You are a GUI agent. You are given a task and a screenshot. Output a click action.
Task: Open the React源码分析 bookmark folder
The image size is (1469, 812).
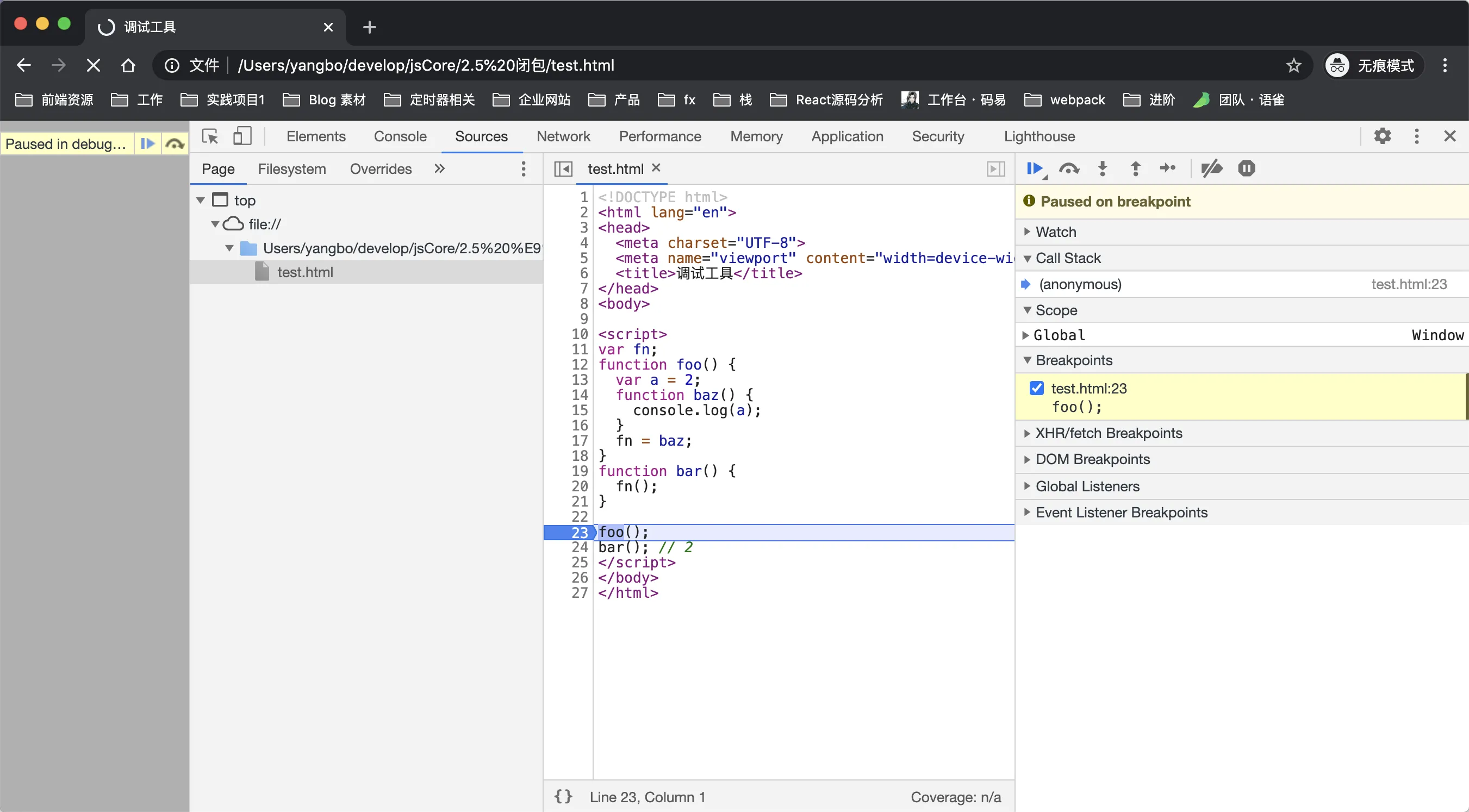pyautogui.click(x=826, y=100)
